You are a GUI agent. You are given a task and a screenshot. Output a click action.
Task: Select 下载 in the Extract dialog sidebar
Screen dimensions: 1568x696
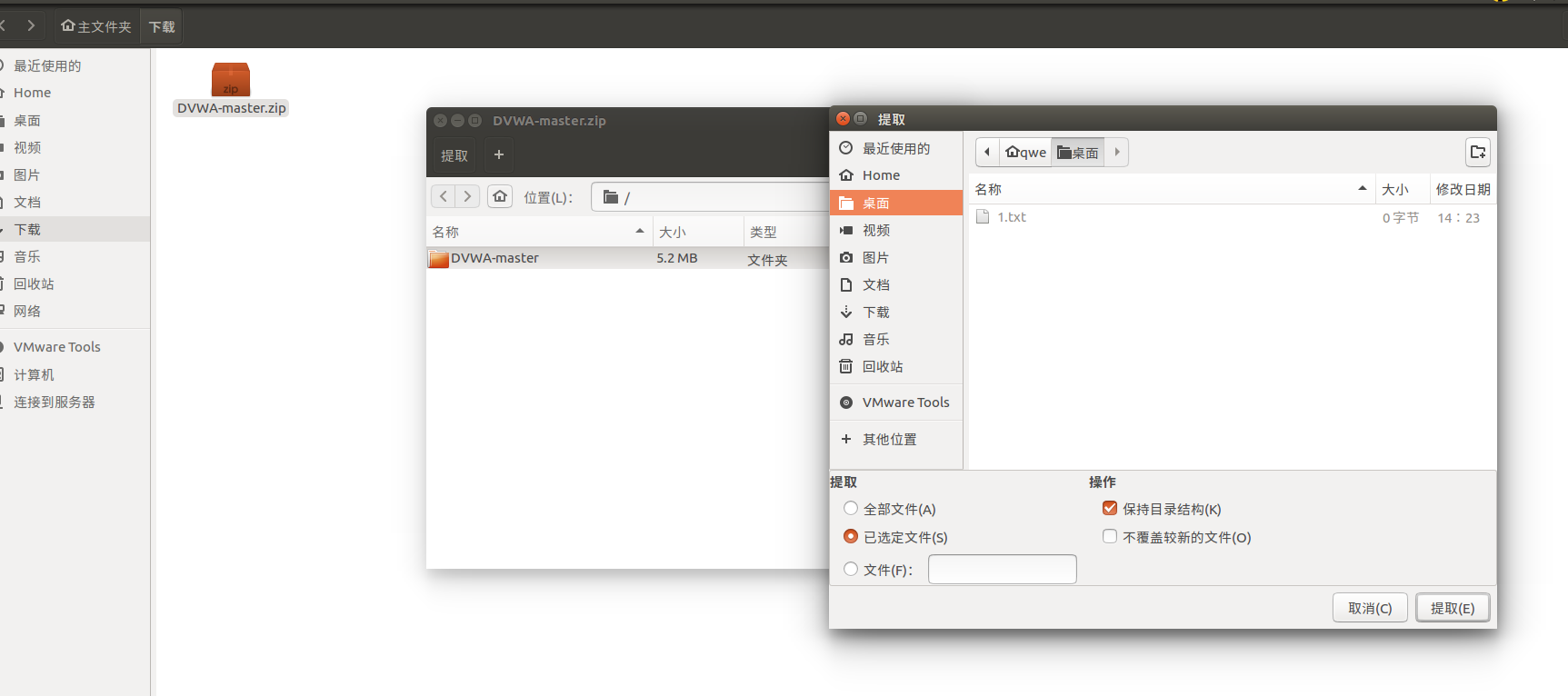[896, 312]
